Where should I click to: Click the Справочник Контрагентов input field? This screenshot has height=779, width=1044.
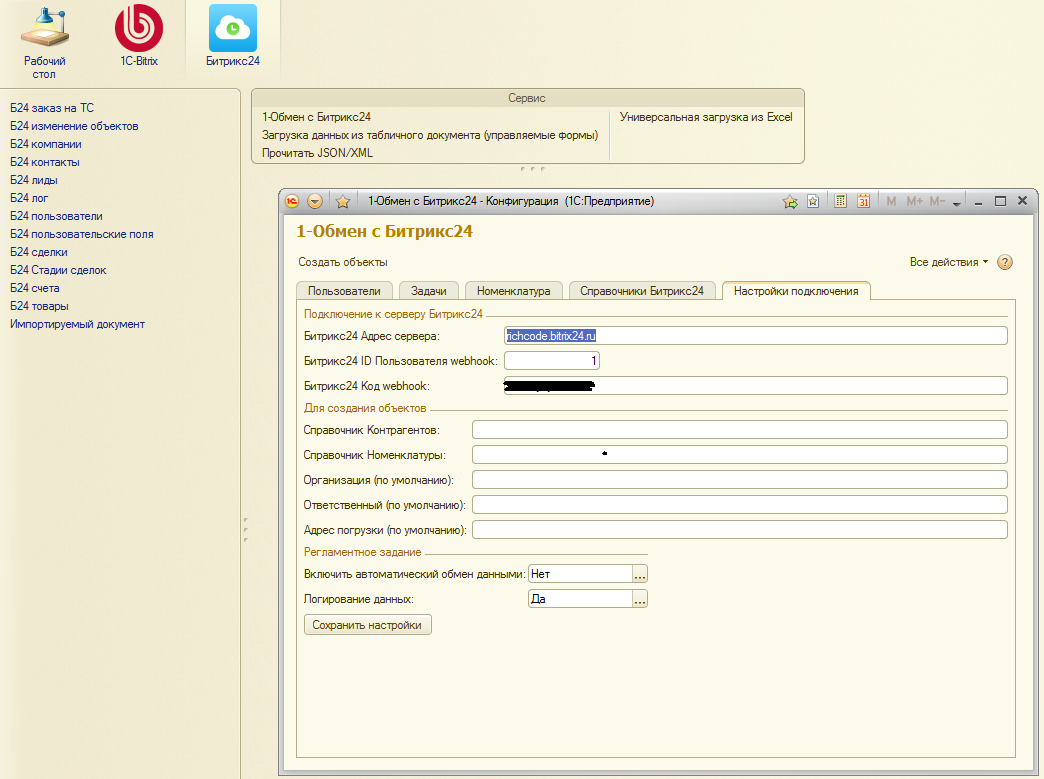coord(739,430)
